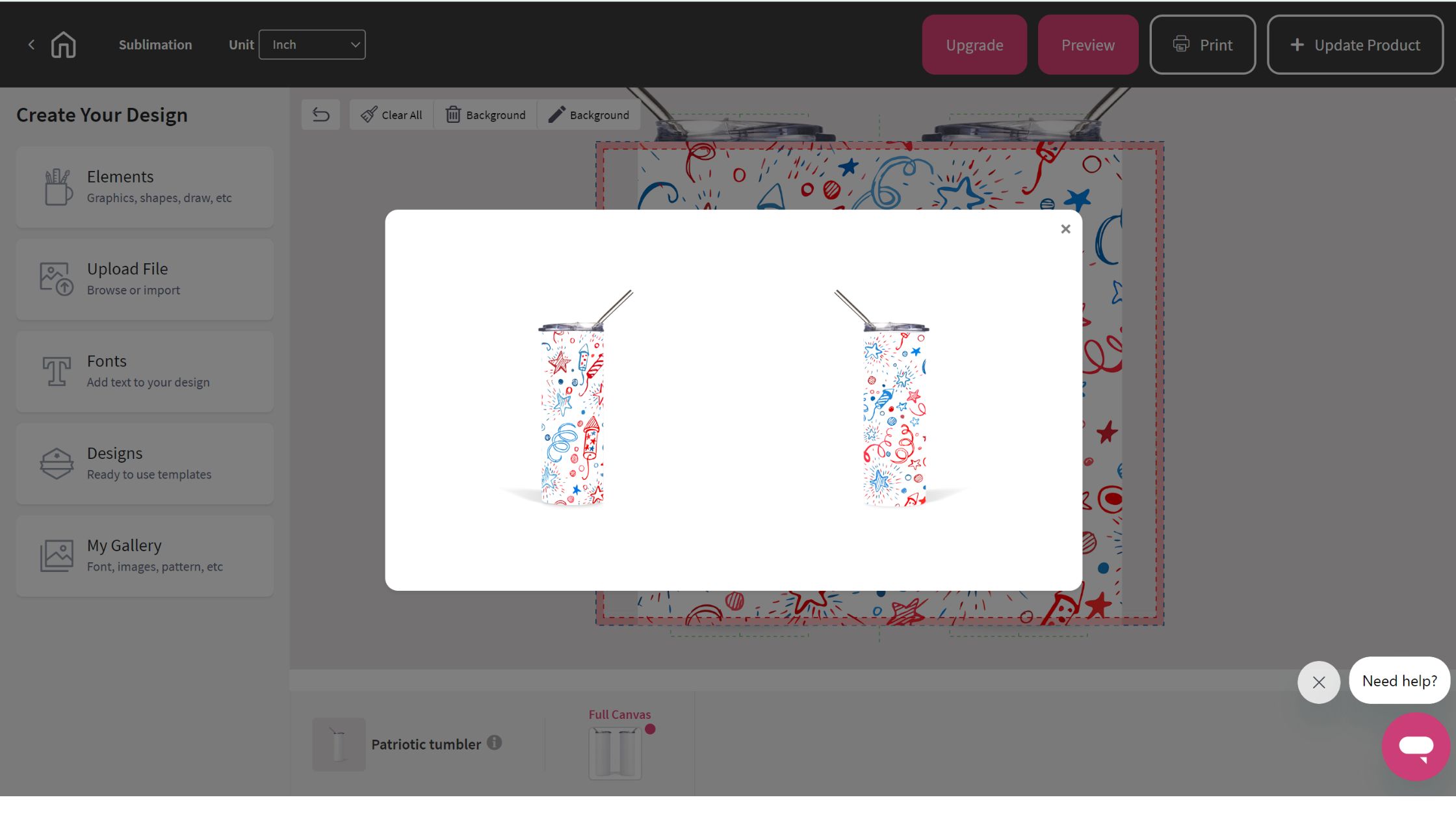1456x819 pixels.
Task: Close the tumbler preview popup
Action: (1065, 229)
